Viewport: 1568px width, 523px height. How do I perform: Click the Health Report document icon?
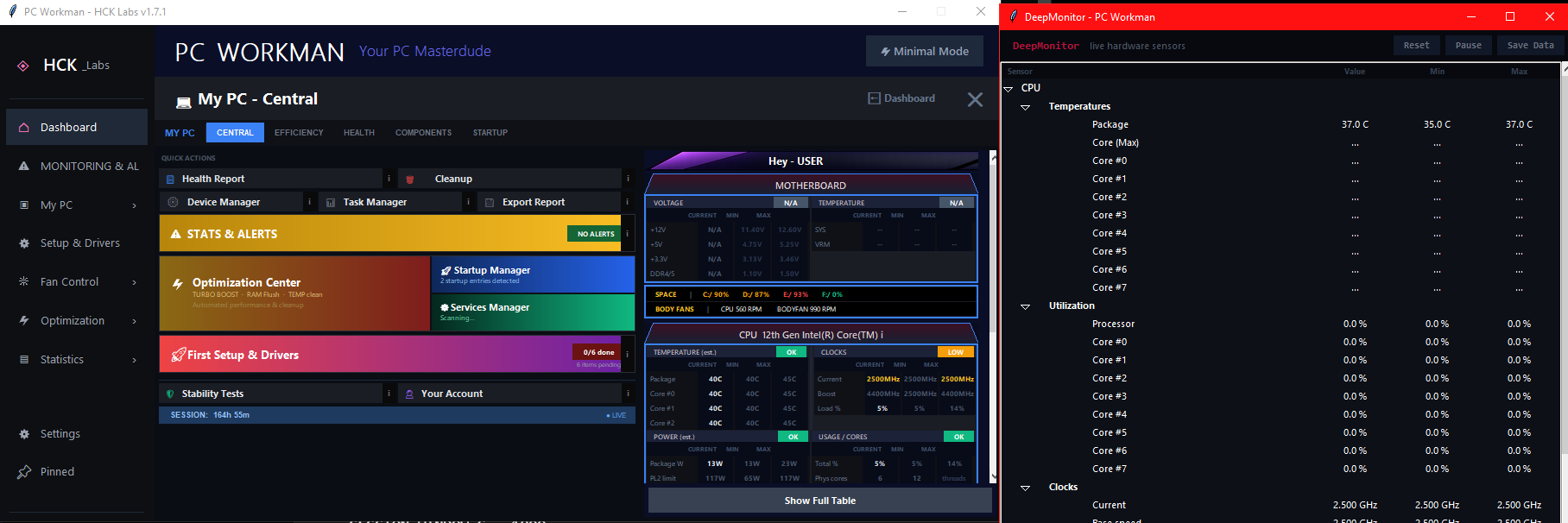click(x=170, y=180)
